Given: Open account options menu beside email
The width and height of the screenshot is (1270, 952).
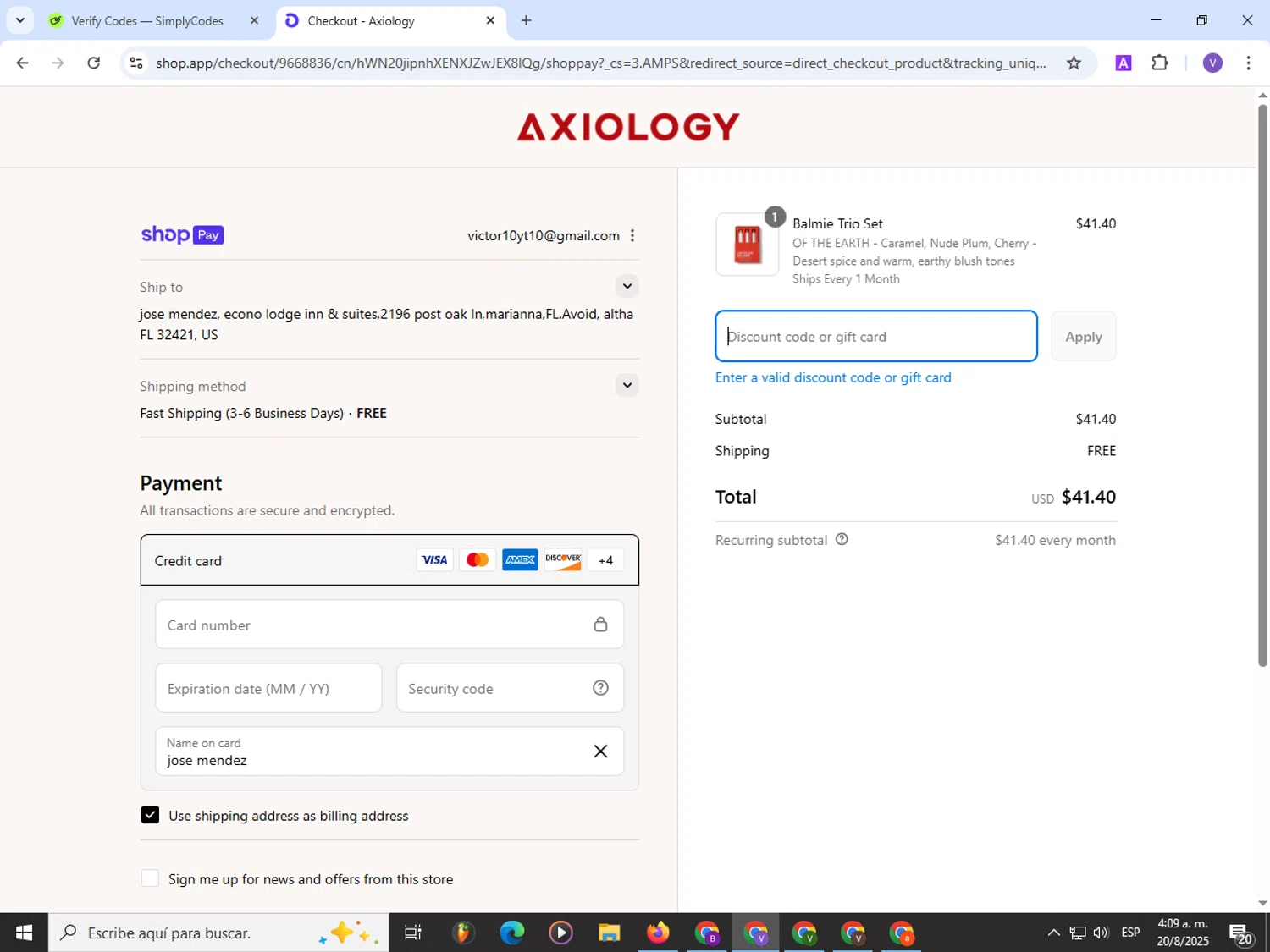Looking at the screenshot, I should 632,235.
